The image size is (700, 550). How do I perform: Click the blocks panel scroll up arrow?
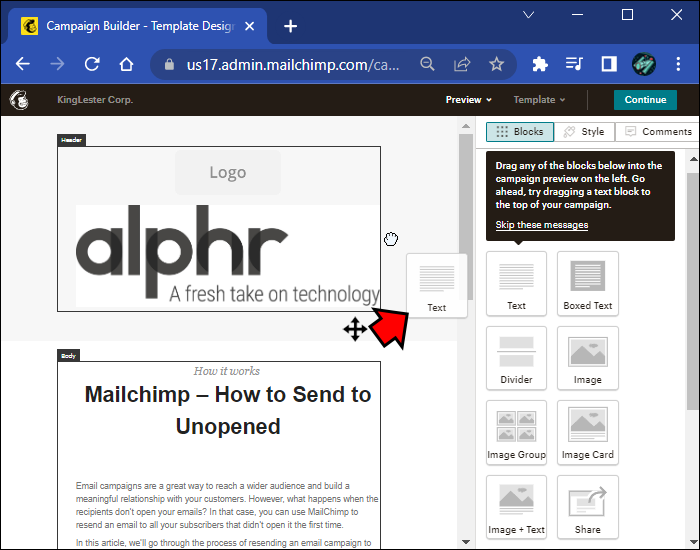coord(693,158)
